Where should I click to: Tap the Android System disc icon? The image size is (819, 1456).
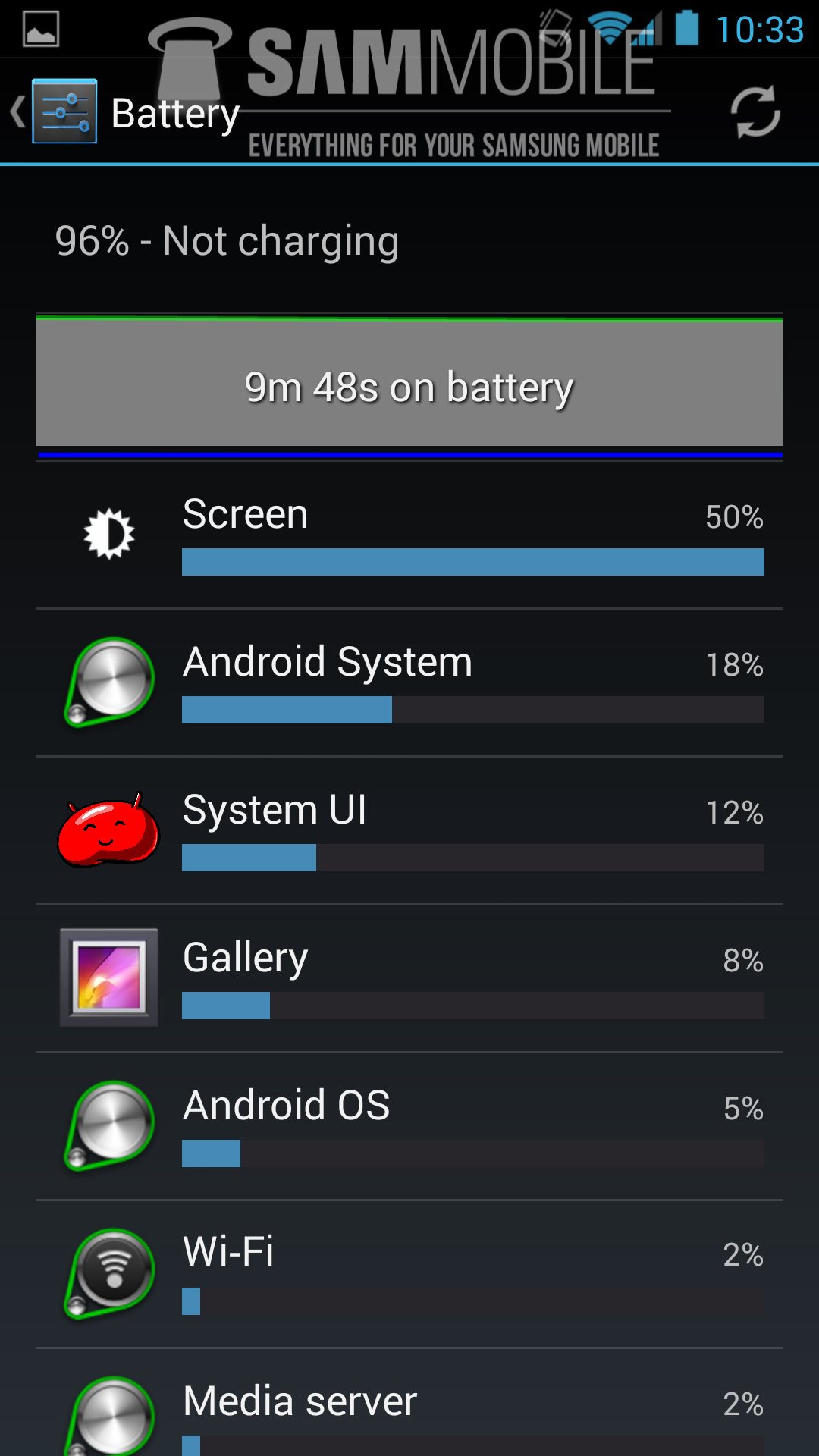pyautogui.click(x=110, y=682)
